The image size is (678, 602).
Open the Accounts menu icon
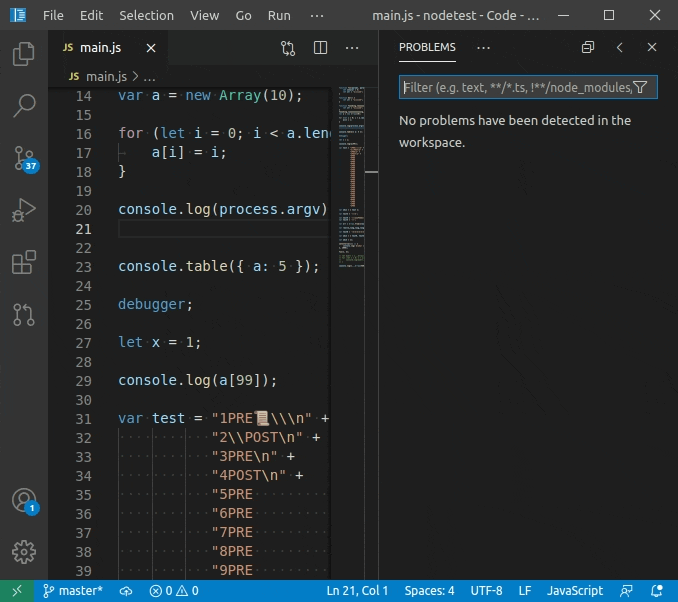tap(24, 501)
